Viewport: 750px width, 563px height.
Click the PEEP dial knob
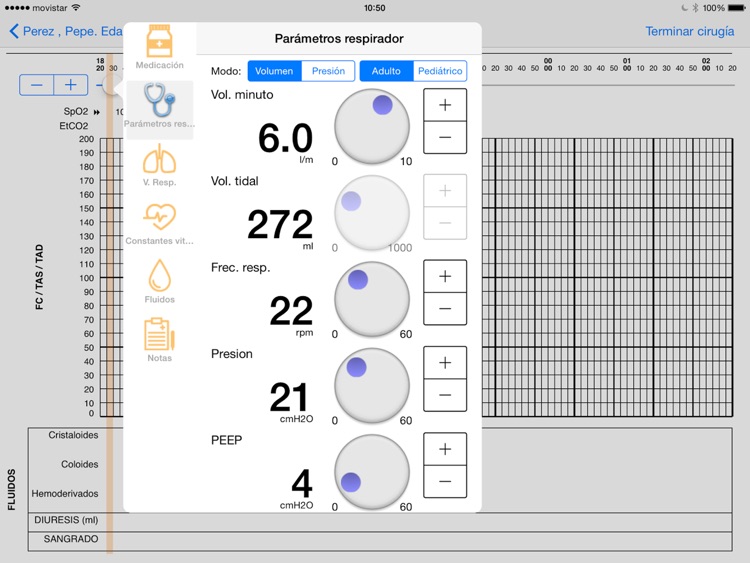tap(351, 482)
